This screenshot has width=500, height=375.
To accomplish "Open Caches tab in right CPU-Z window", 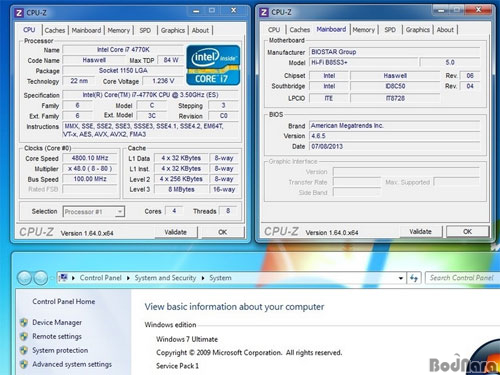I will point(300,30).
